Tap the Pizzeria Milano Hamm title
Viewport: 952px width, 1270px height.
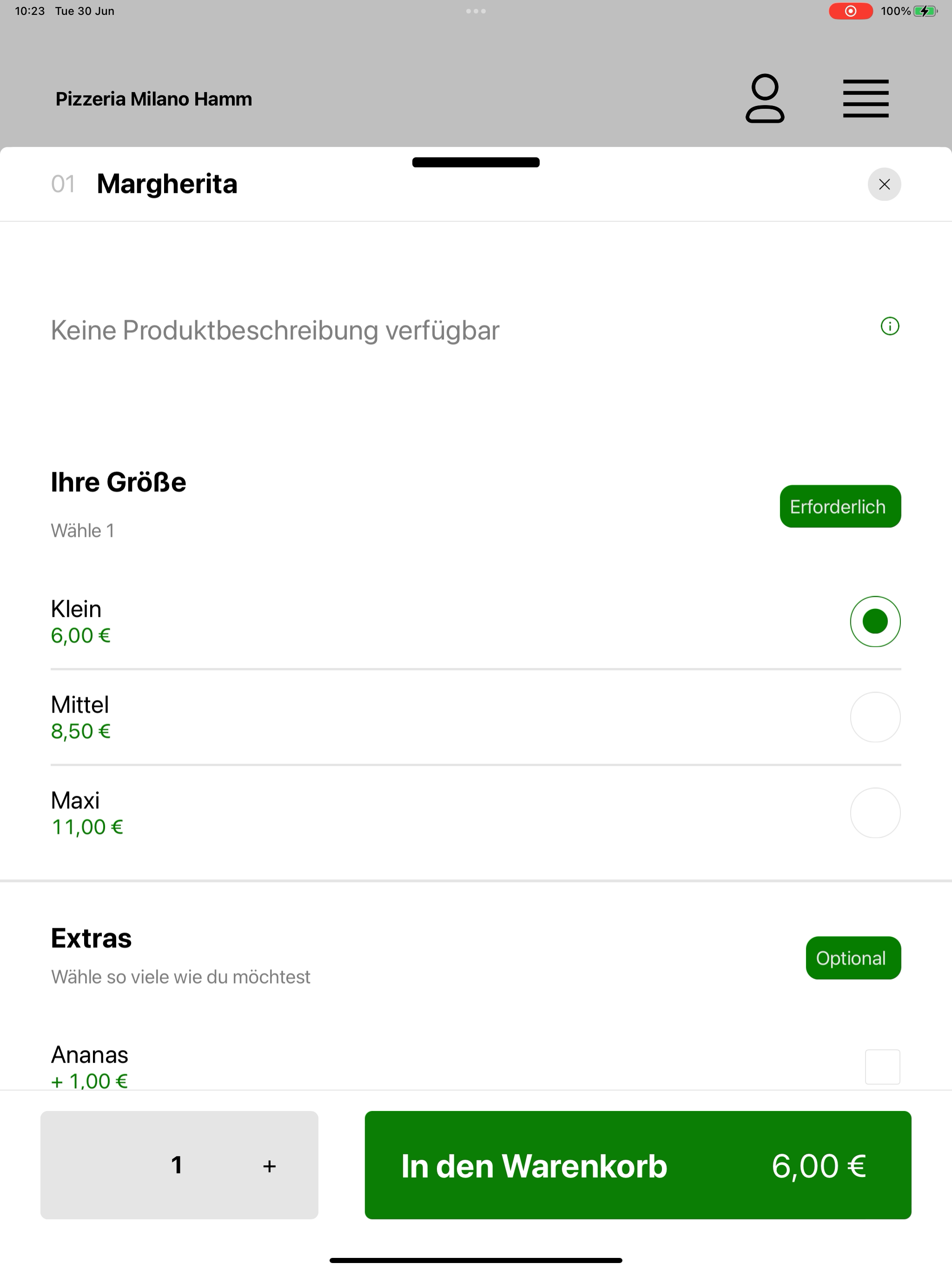coord(154,99)
